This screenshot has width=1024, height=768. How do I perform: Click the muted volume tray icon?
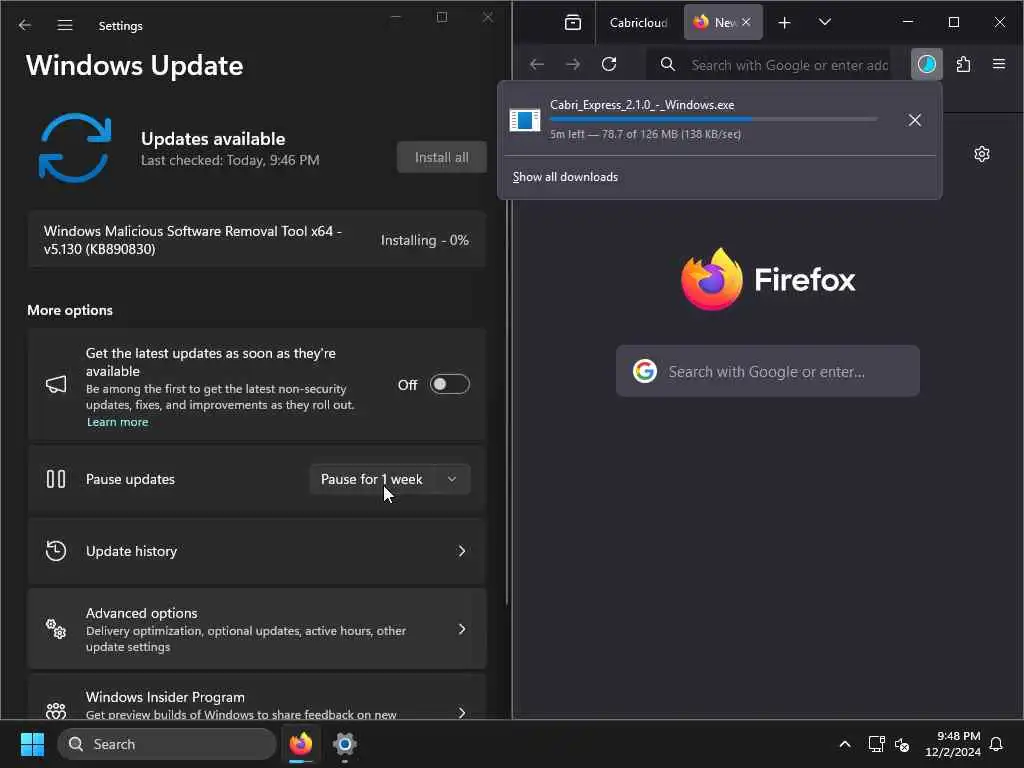(x=902, y=744)
